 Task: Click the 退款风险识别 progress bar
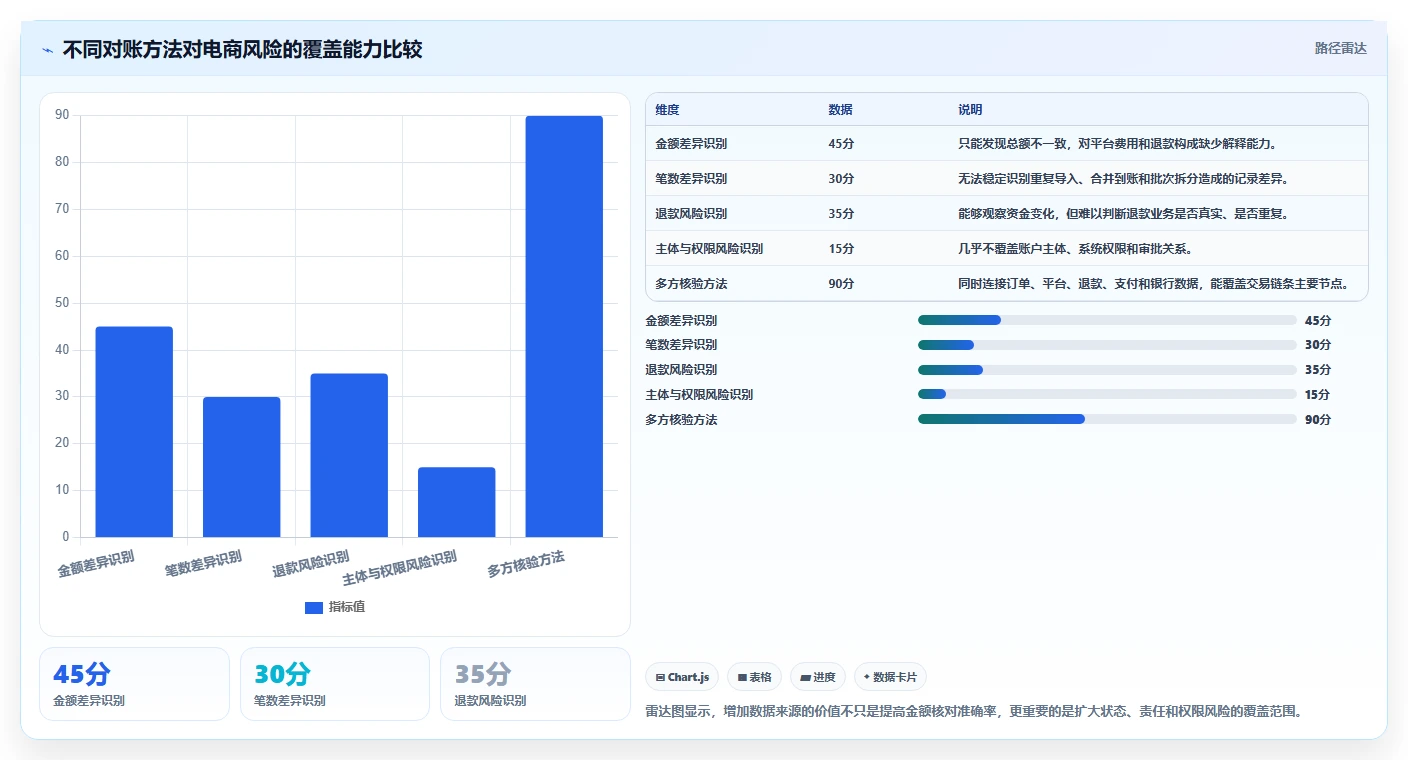click(1107, 370)
